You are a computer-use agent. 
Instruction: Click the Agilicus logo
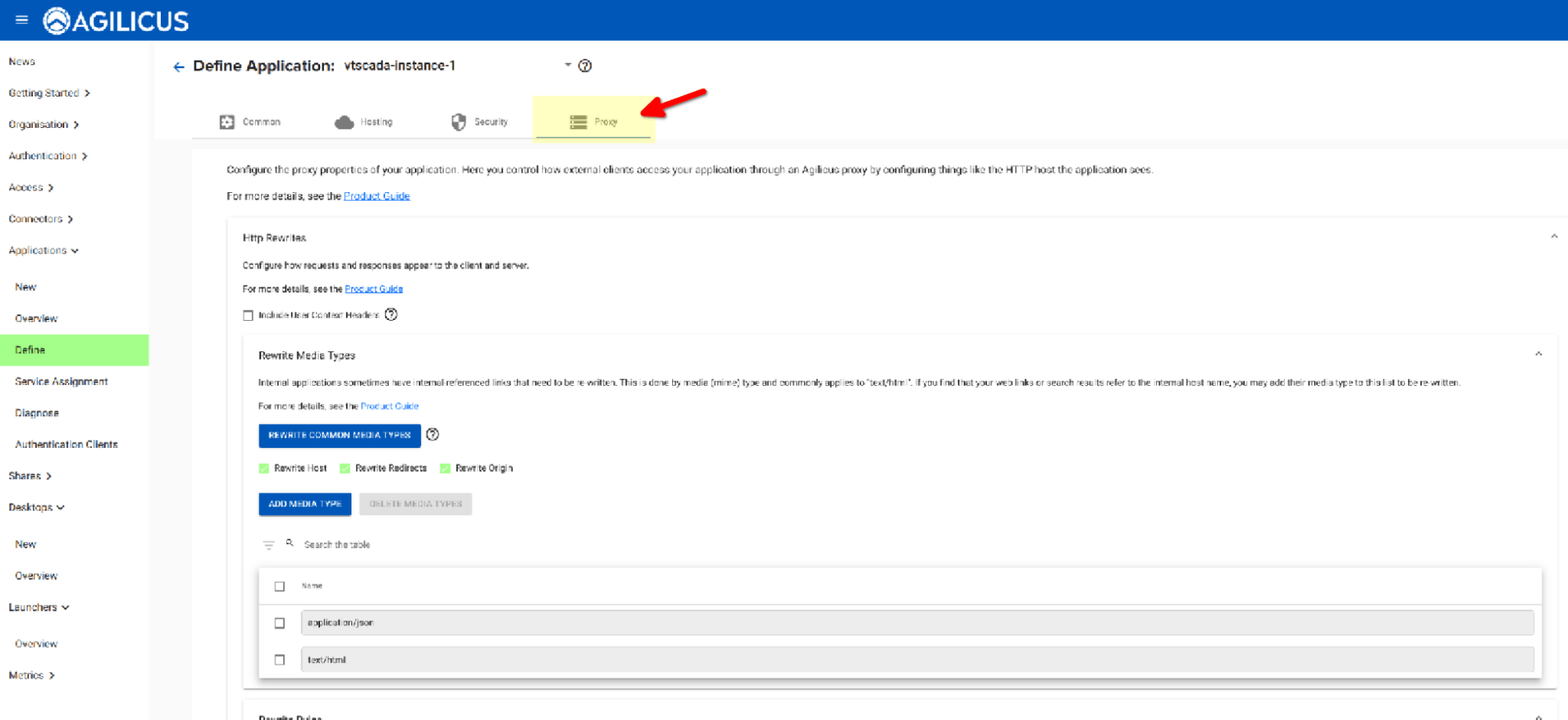click(116, 21)
